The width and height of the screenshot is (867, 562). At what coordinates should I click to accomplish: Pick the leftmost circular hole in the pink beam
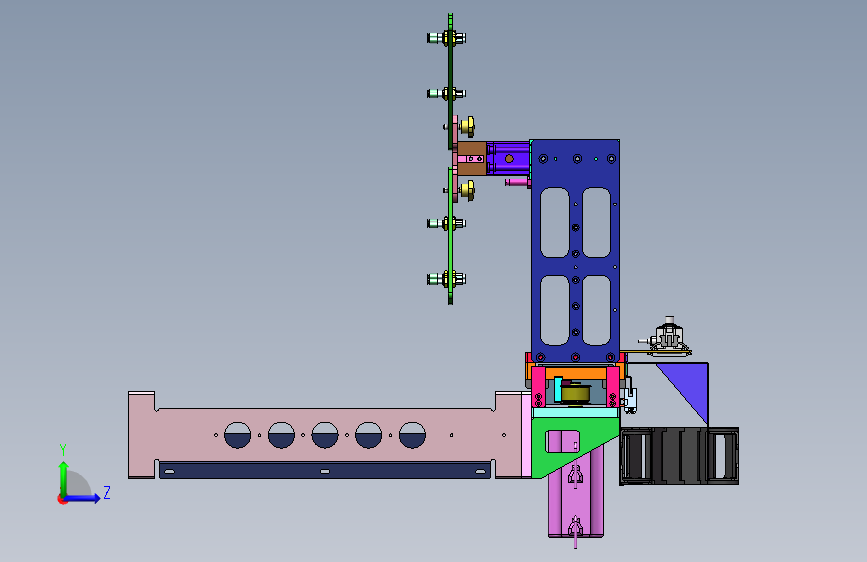pos(238,435)
